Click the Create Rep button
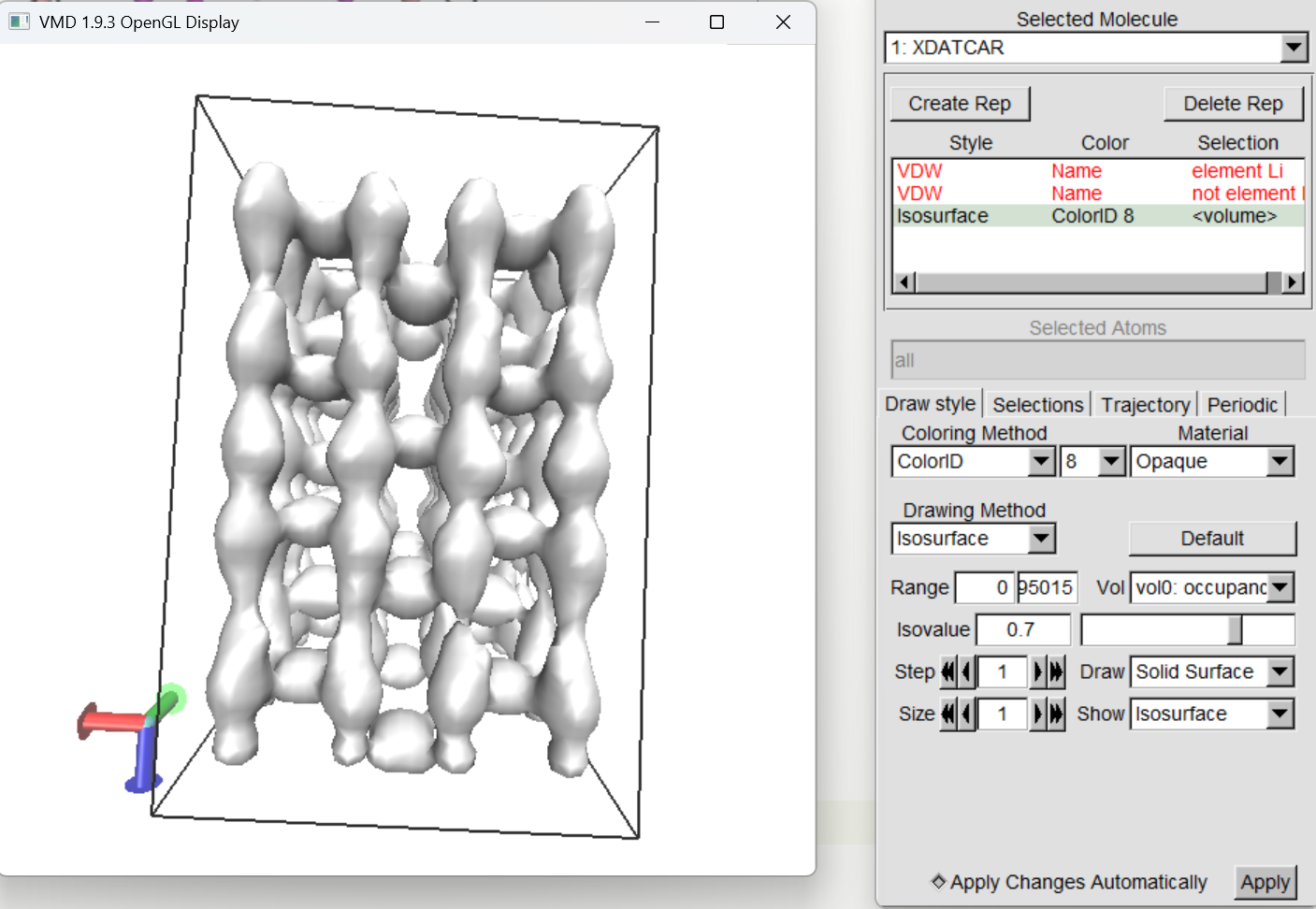Screen dimensions: 1316x909 click(x=960, y=104)
